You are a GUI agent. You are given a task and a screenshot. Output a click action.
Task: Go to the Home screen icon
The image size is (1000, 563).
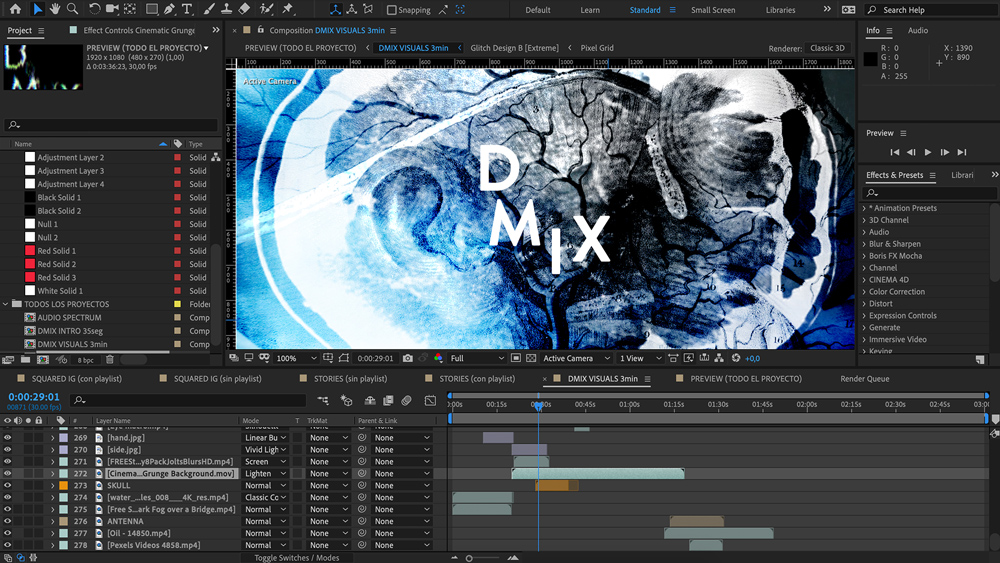[x=15, y=9]
